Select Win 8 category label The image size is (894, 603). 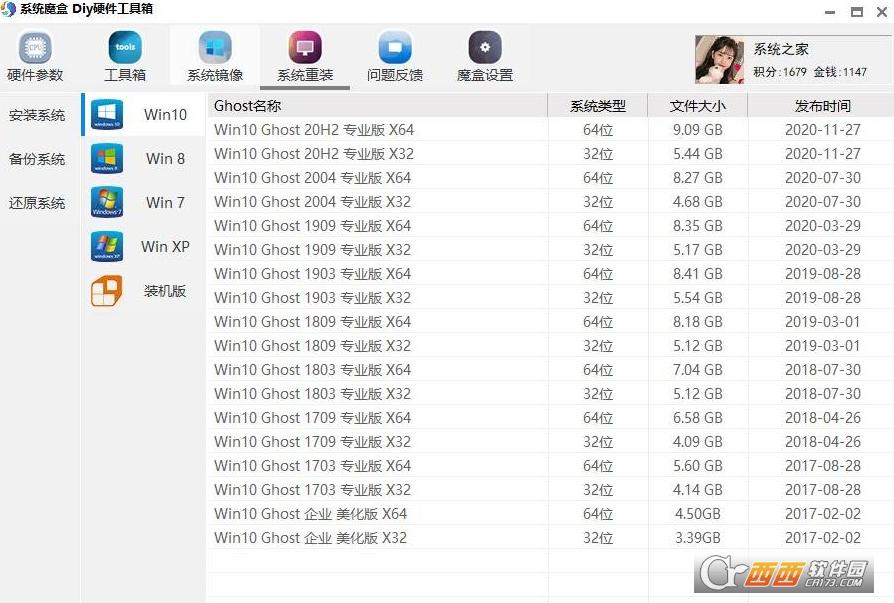165,158
